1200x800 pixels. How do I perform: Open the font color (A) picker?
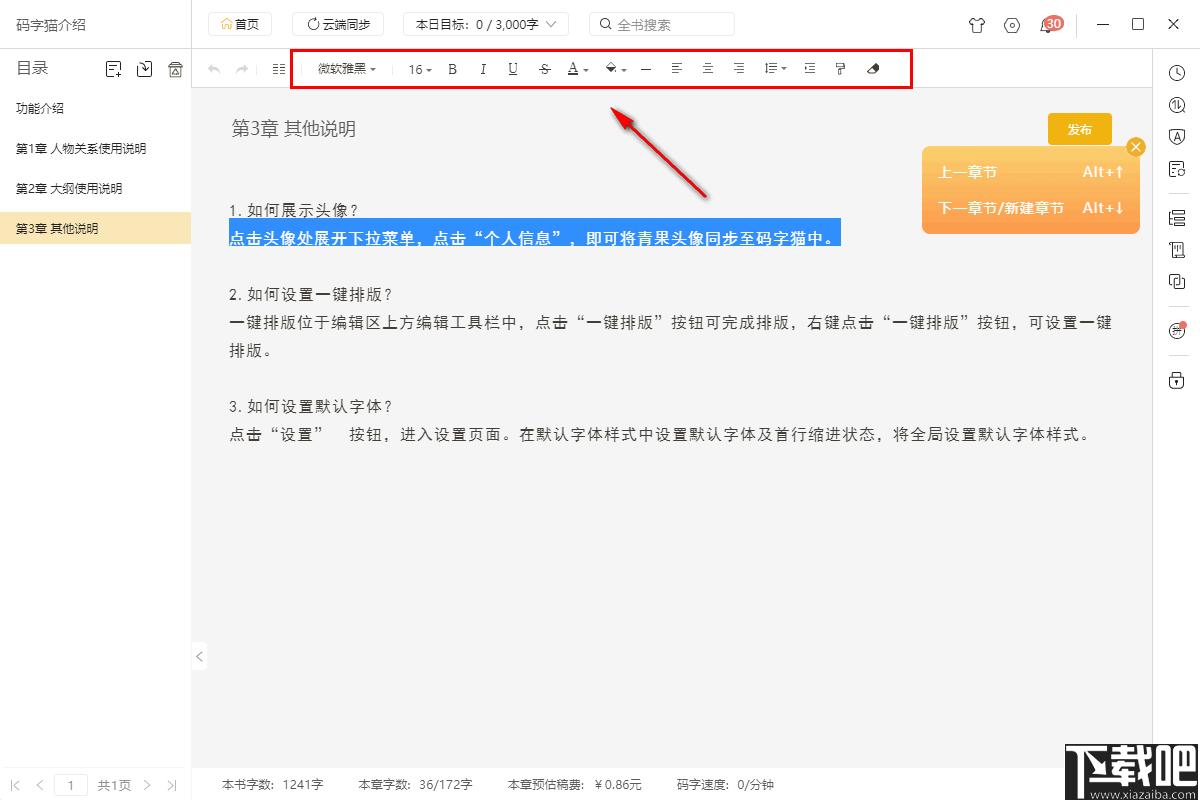[577, 69]
